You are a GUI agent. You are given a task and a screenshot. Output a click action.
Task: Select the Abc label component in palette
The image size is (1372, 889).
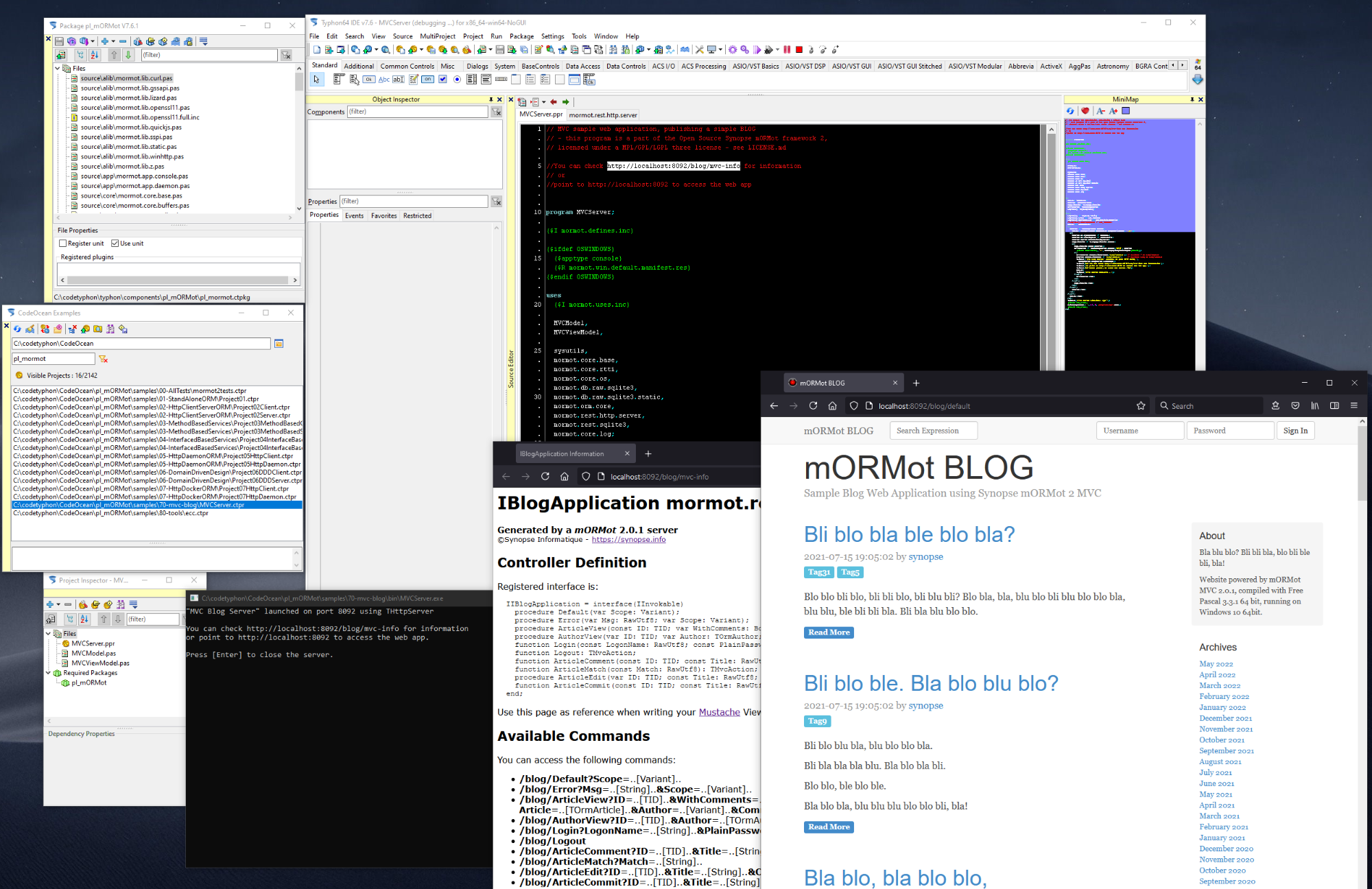pyautogui.click(x=384, y=80)
